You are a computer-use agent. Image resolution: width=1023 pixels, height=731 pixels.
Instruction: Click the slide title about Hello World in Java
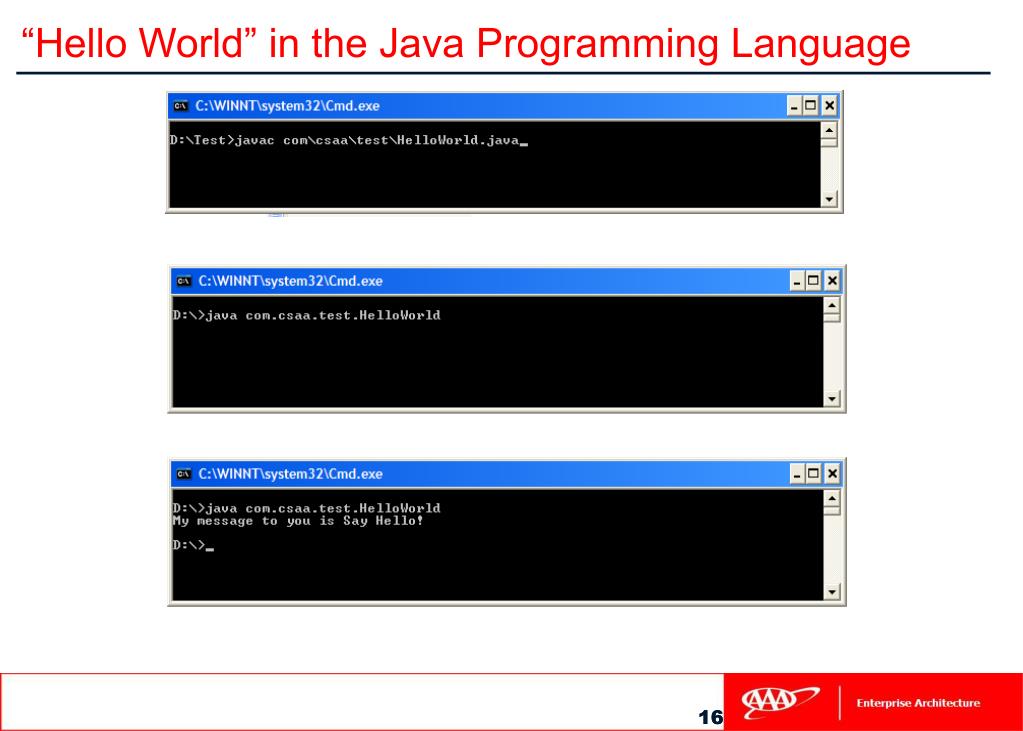pyautogui.click(x=466, y=43)
